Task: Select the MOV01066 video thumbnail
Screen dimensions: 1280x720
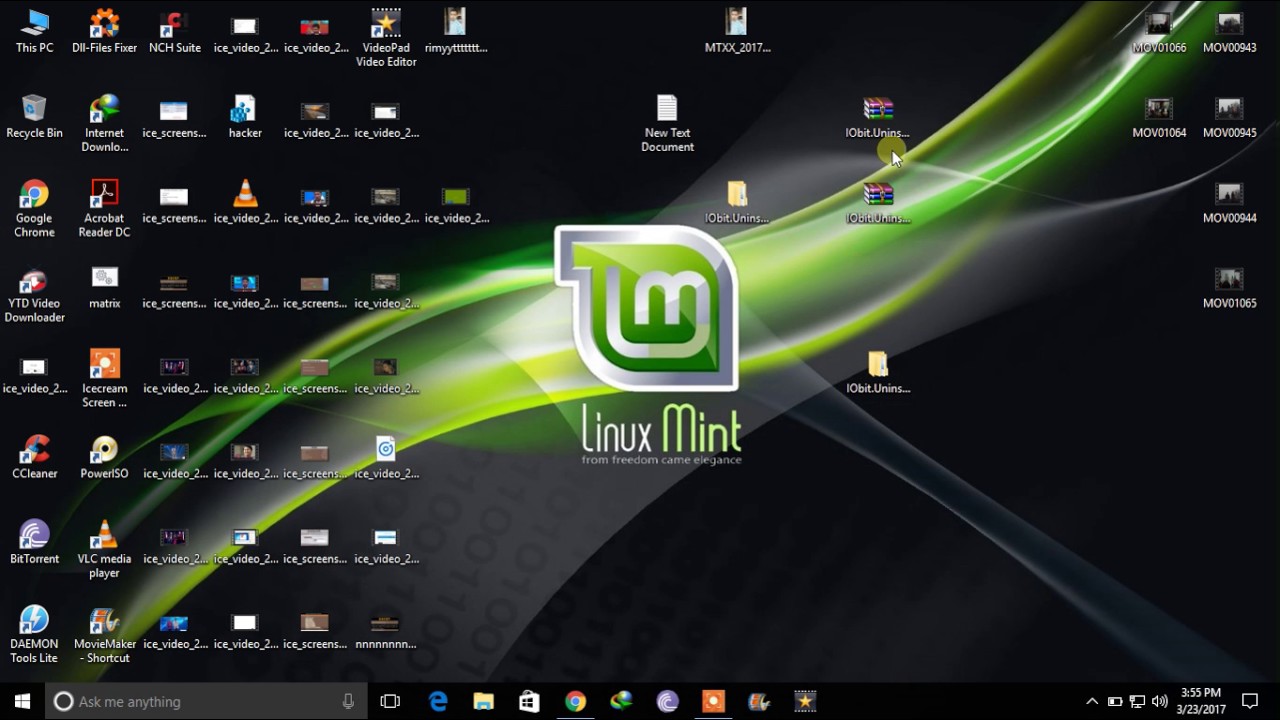Action: 1159,30
